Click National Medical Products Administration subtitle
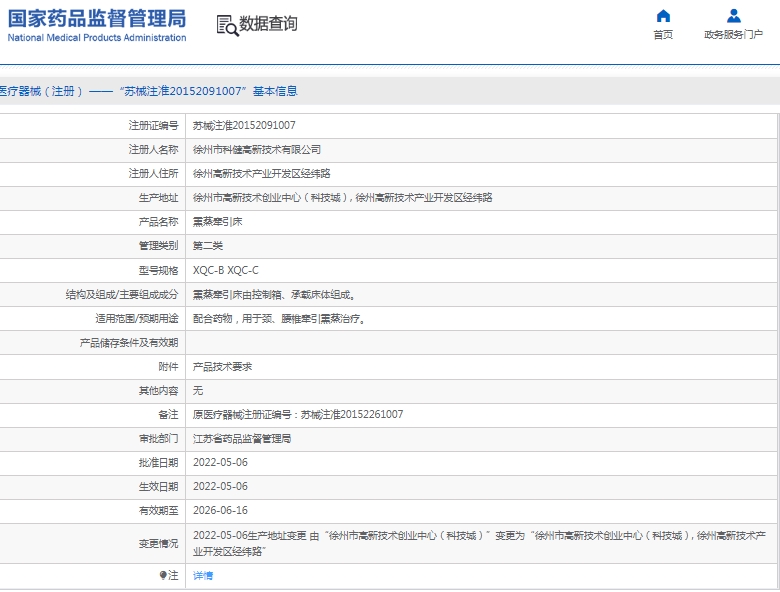 pos(97,38)
